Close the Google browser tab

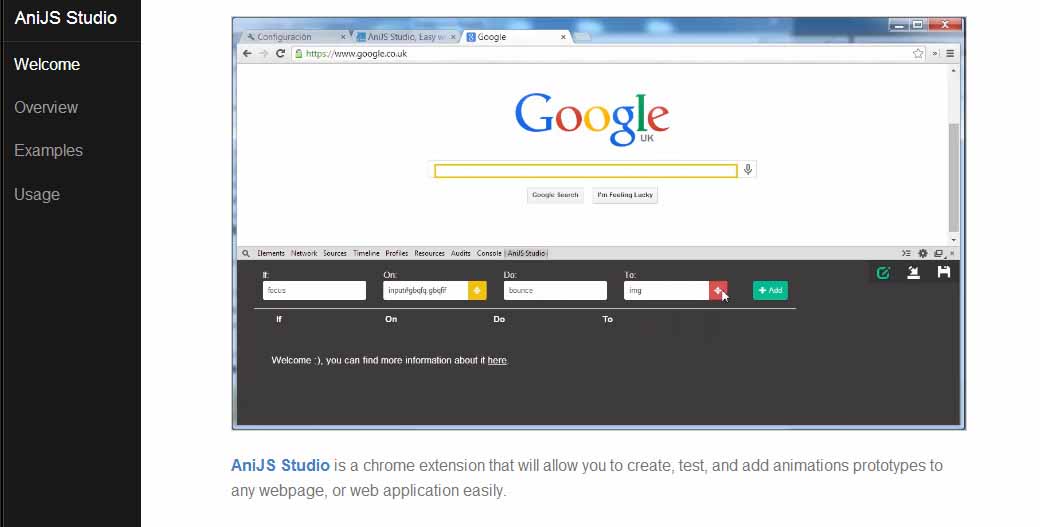563,37
